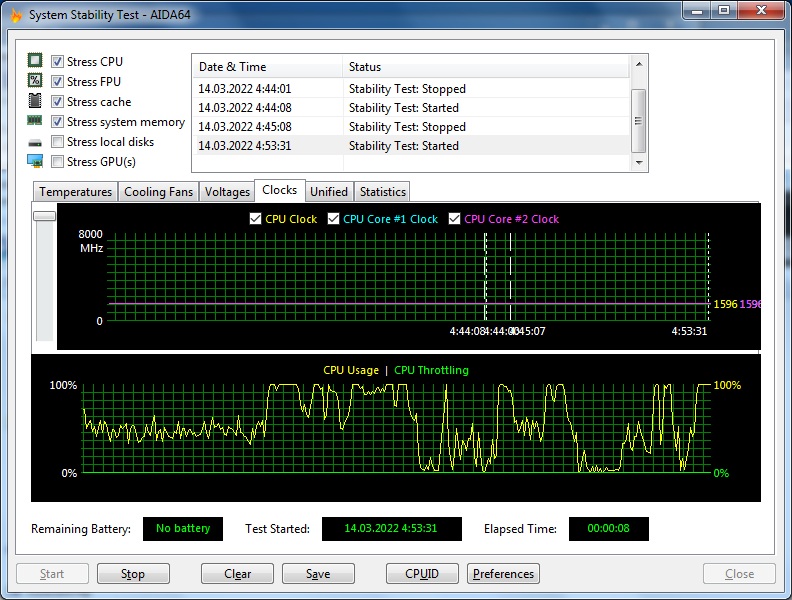Save the test results
Viewport: 792px width, 600px height.
318,574
